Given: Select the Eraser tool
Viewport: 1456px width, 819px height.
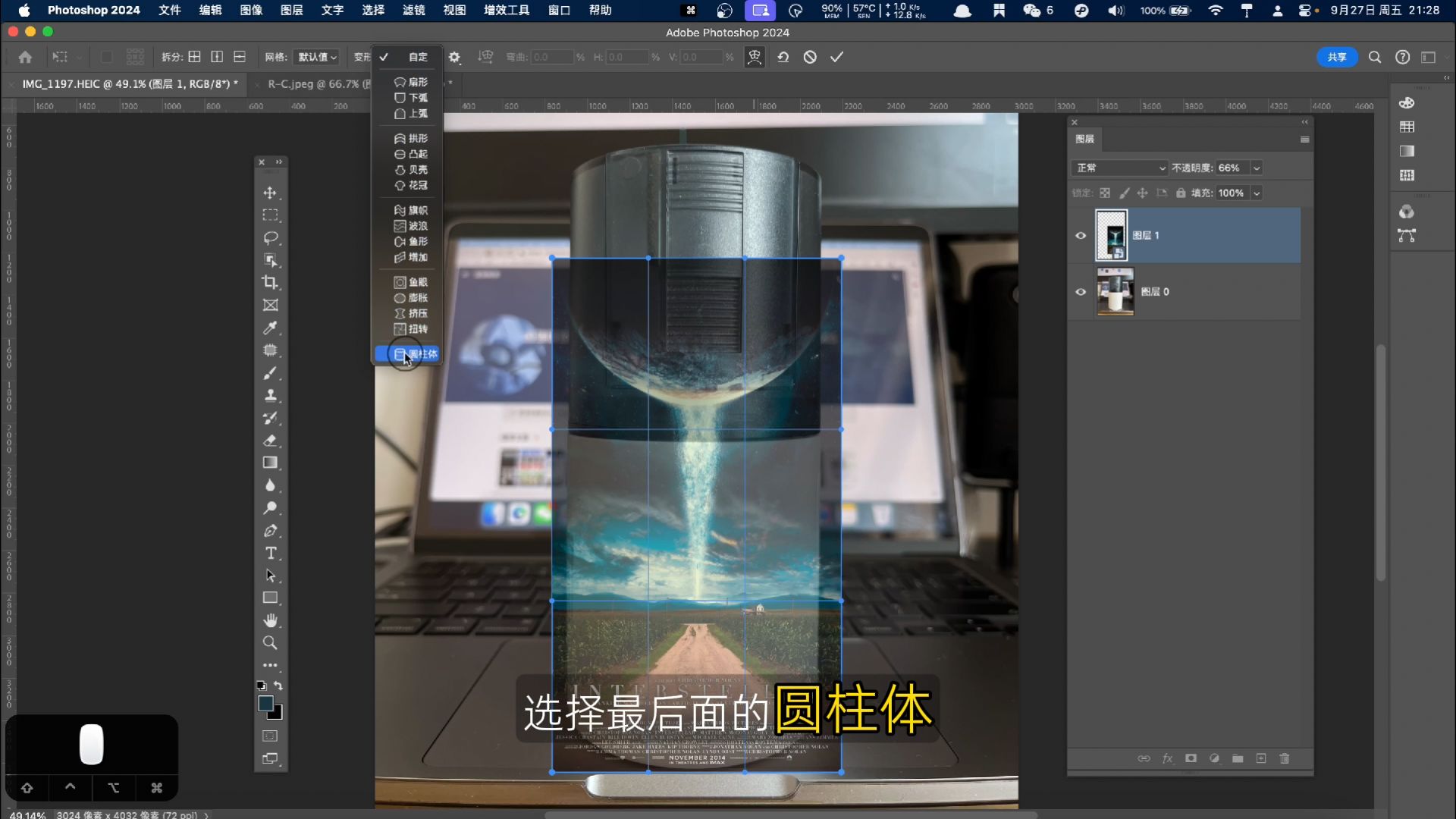Looking at the screenshot, I should tap(270, 440).
